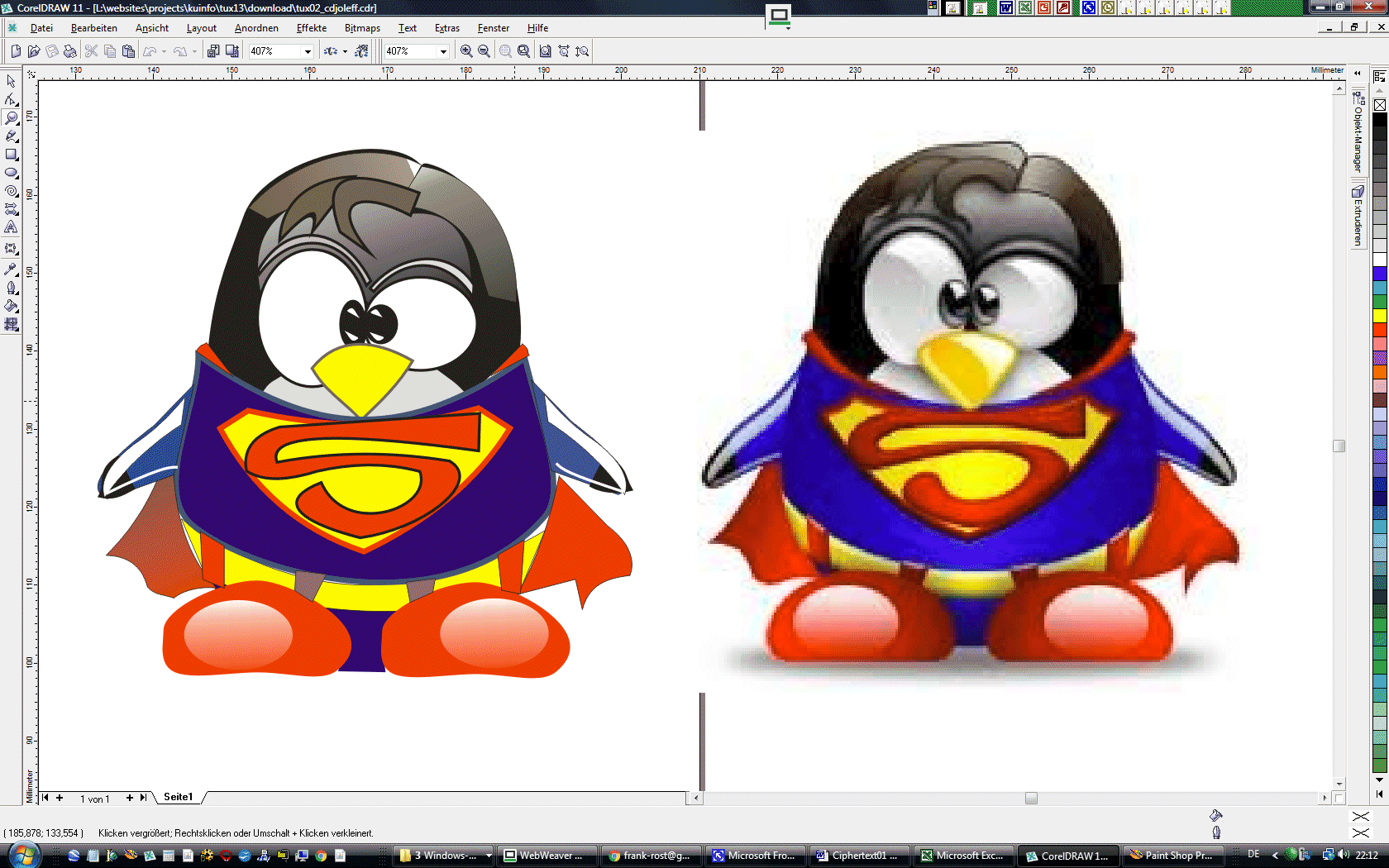Screen dimensions: 1389x868
Task: Click the Zoom Out magnifier icon
Action: (x=484, y=51)
